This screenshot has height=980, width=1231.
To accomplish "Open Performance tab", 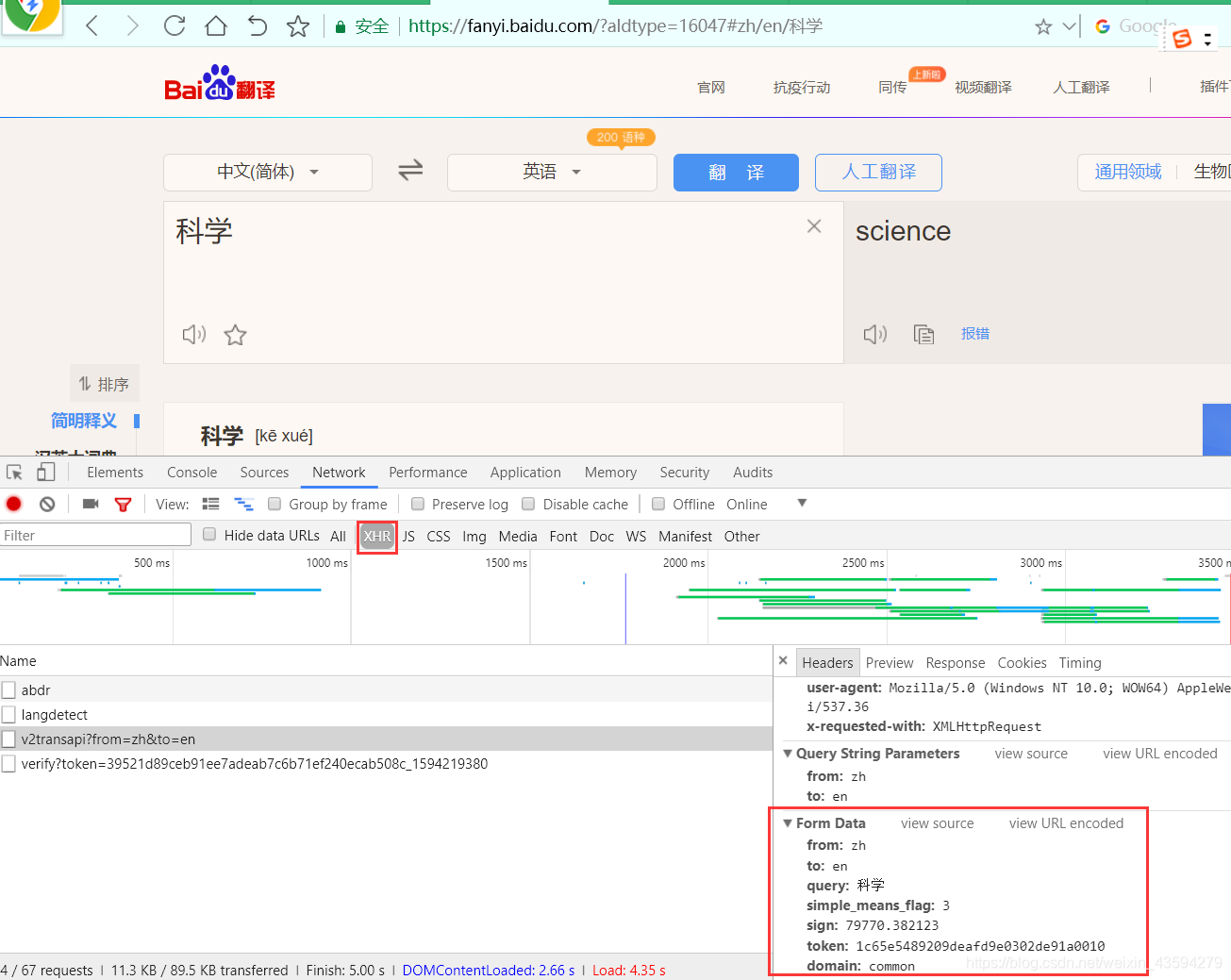I will 427,473.
